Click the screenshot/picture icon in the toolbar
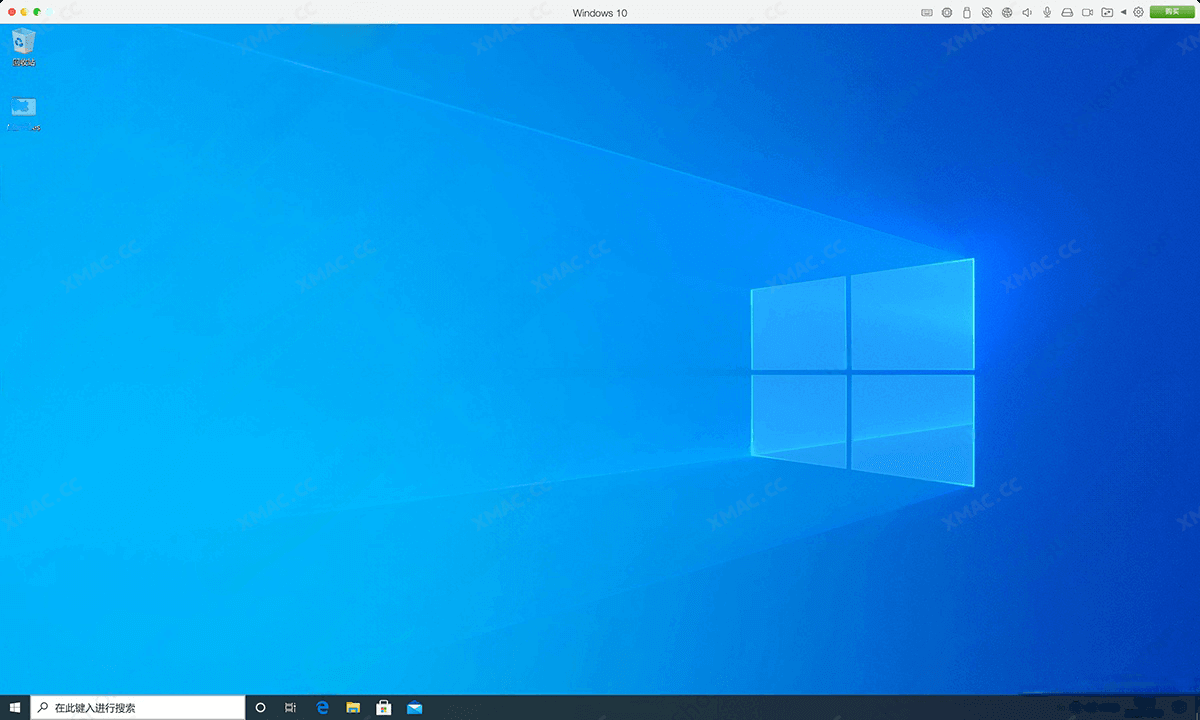The width and height of the screenshot is (1200, 720). [1107, 12]
